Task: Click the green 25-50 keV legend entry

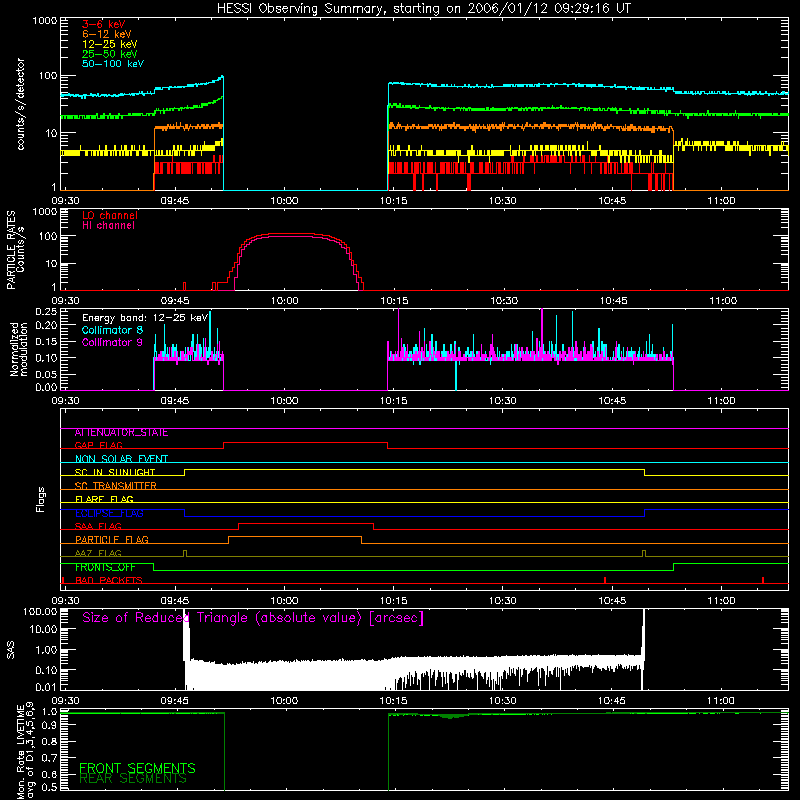Action: (x=110, y=54)
